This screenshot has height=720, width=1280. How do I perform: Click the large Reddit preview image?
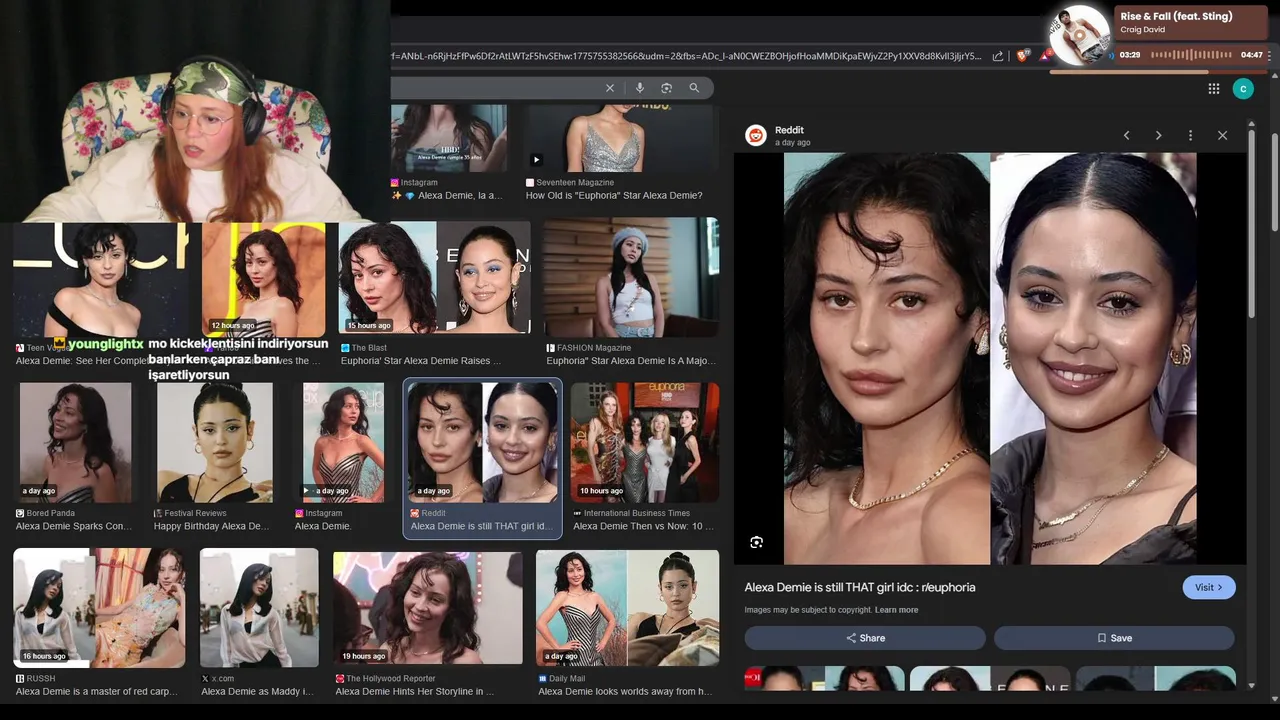point(990,358)
